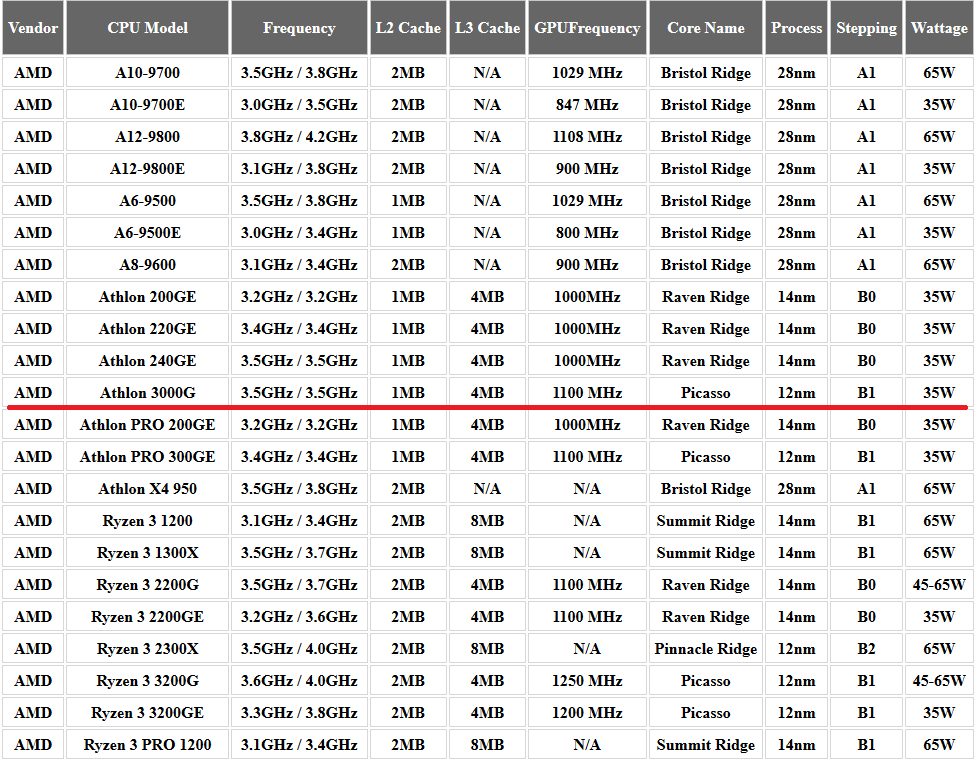
Task: Click the 3.3GHz / 3.8GHz frequency cell
Action: pos(299,713)
